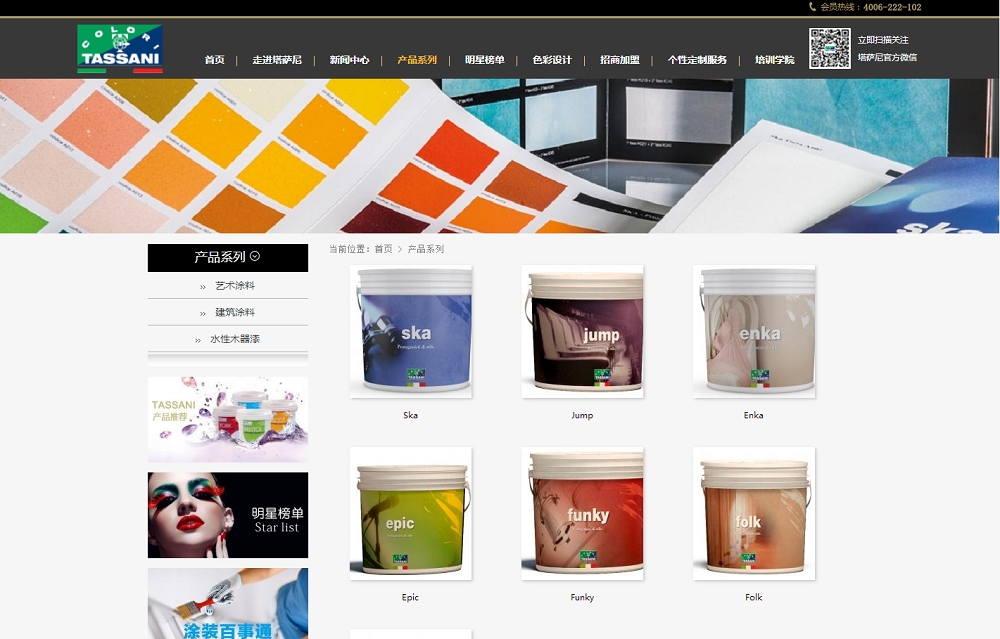Click the WeChat QR code image
Screen dimensions: 1000x639
[x=829, y=48]
